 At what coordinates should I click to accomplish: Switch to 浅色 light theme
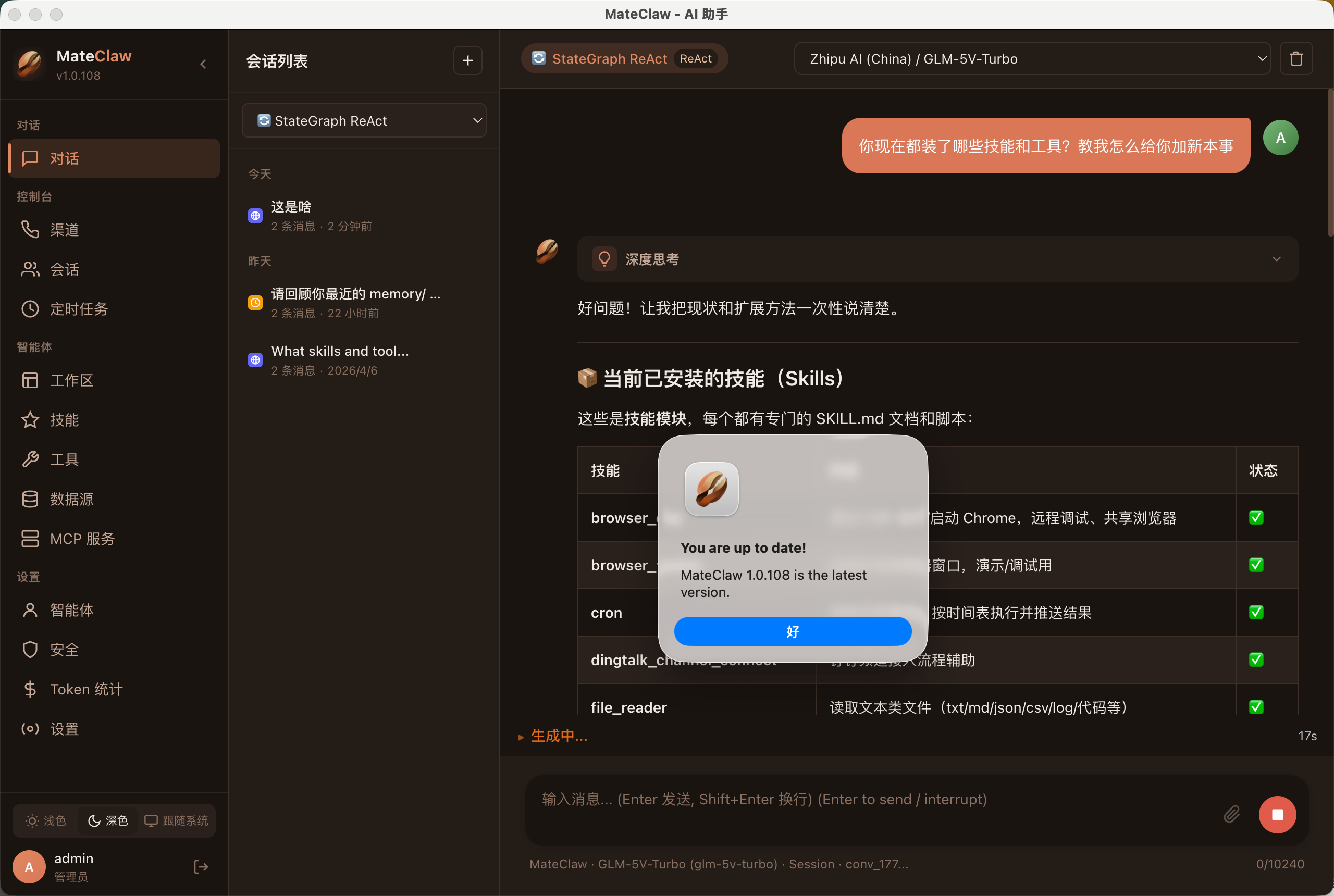tap(46, 820)
